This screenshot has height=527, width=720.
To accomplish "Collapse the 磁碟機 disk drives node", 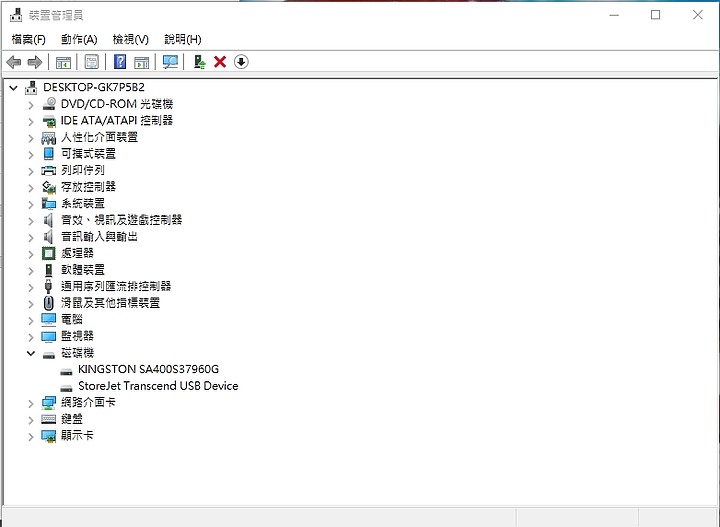I will (31, 353).
